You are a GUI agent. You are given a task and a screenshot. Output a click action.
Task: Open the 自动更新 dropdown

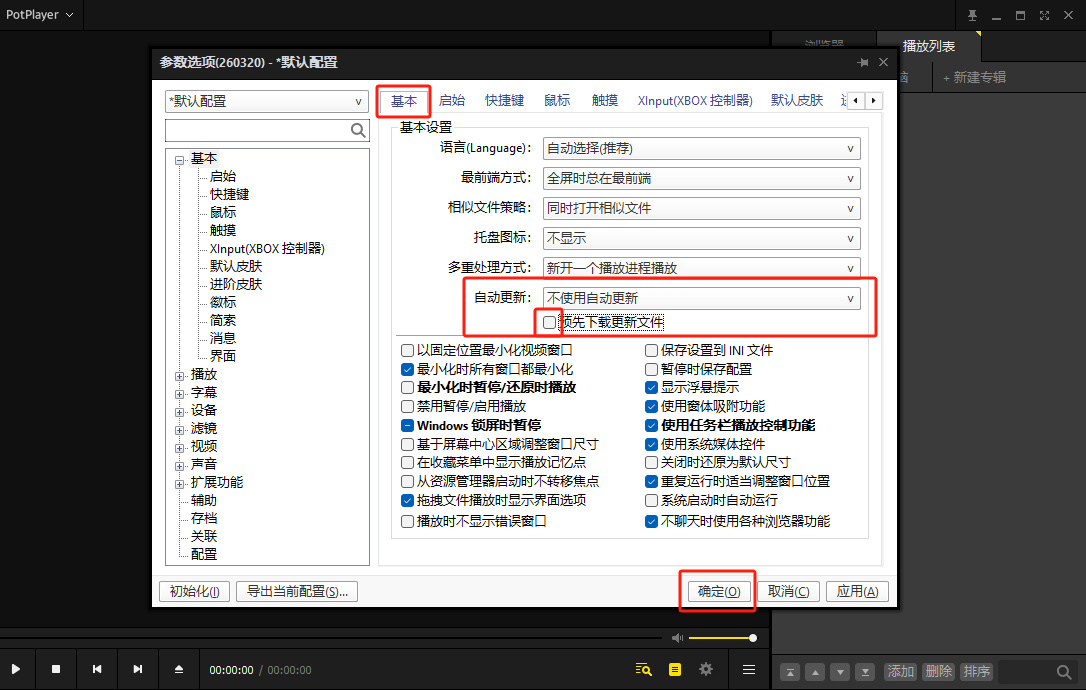(x=702, y=298)
